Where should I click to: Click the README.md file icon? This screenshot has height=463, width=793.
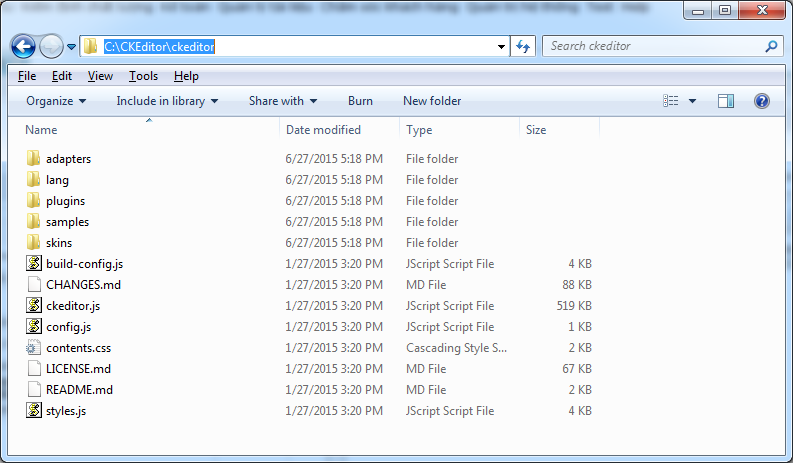(x=34, y=390)
